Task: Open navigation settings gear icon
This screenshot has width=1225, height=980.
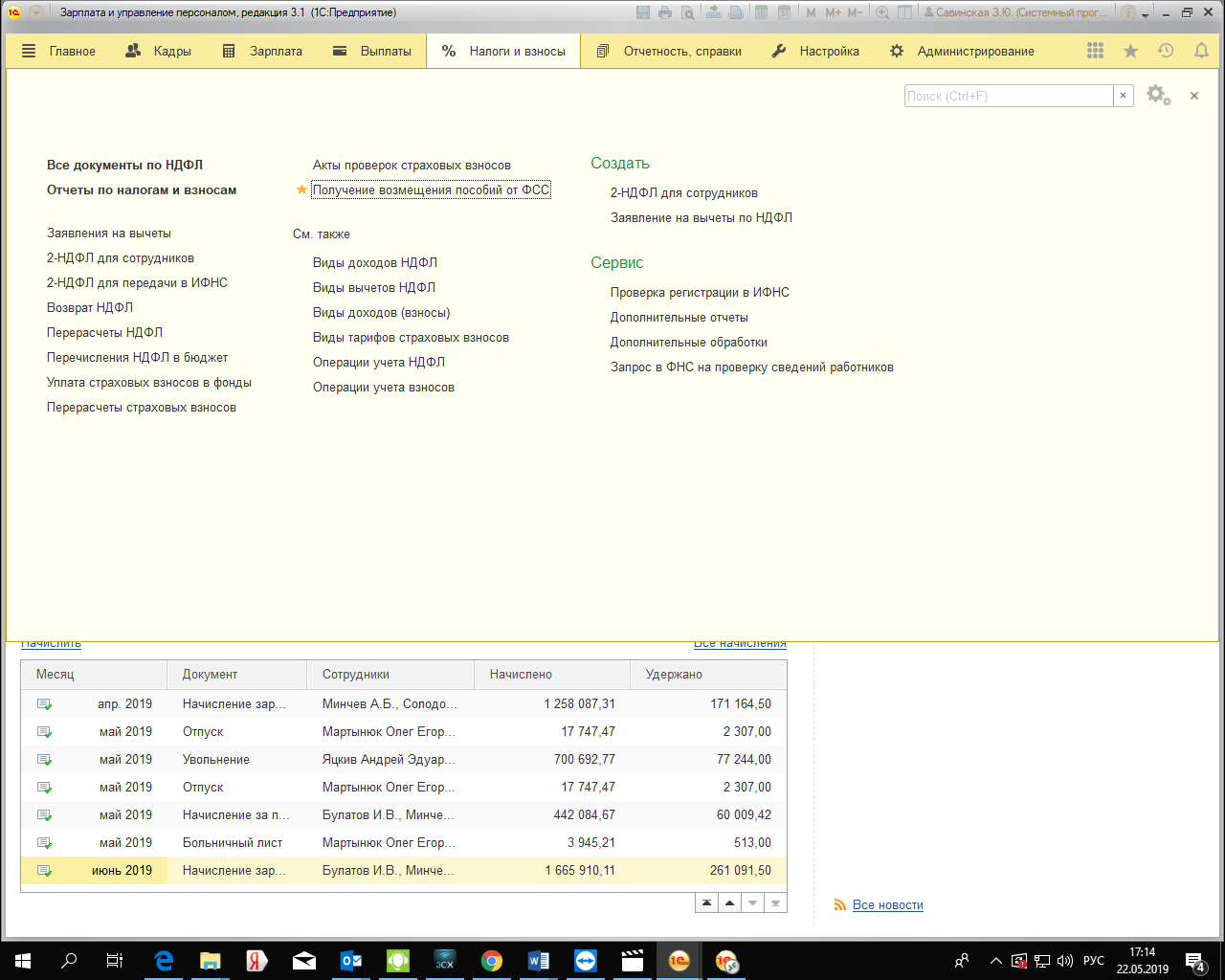Action: tap(1157, 95)
